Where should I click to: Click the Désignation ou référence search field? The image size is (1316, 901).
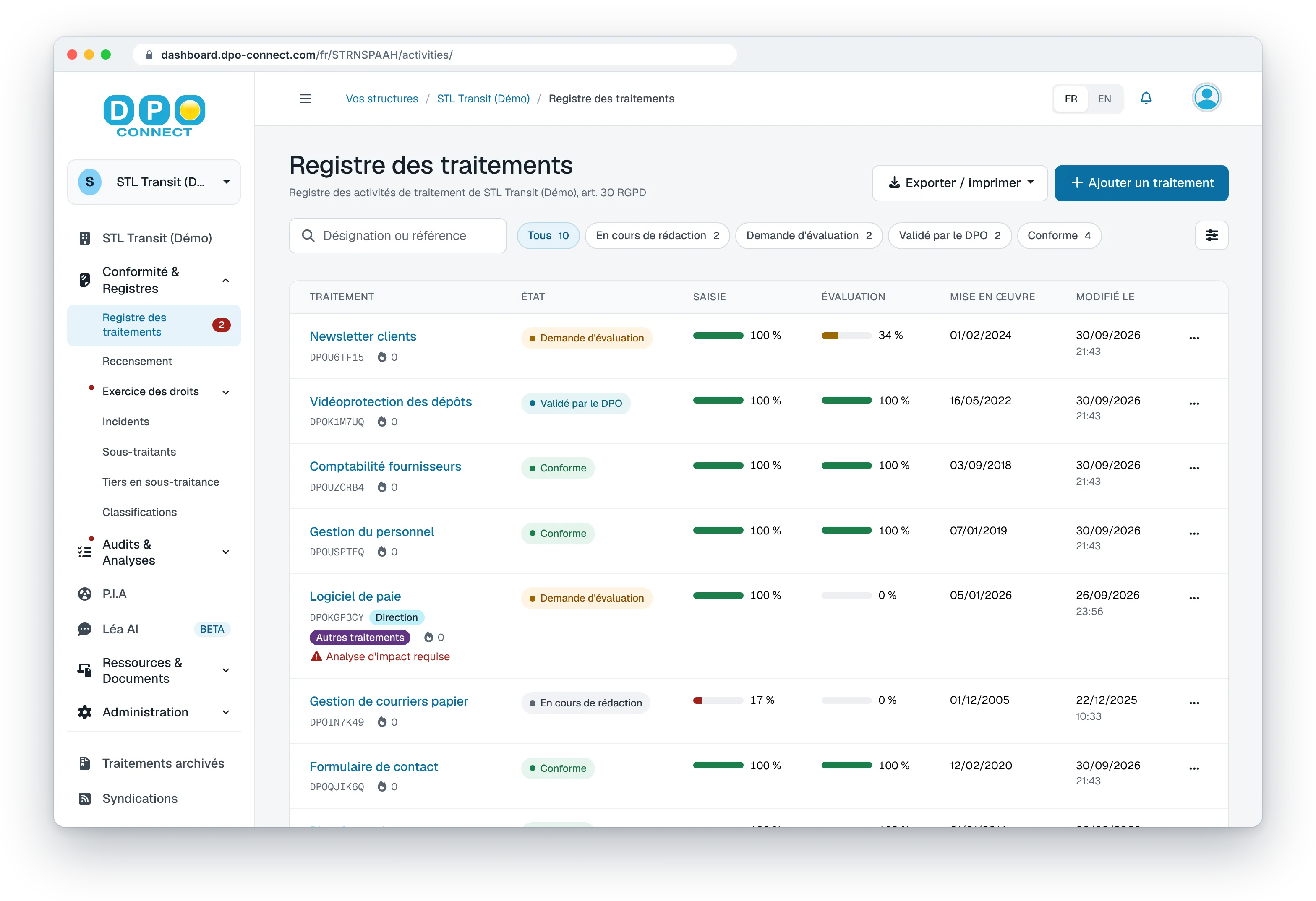tap(397, 235)
